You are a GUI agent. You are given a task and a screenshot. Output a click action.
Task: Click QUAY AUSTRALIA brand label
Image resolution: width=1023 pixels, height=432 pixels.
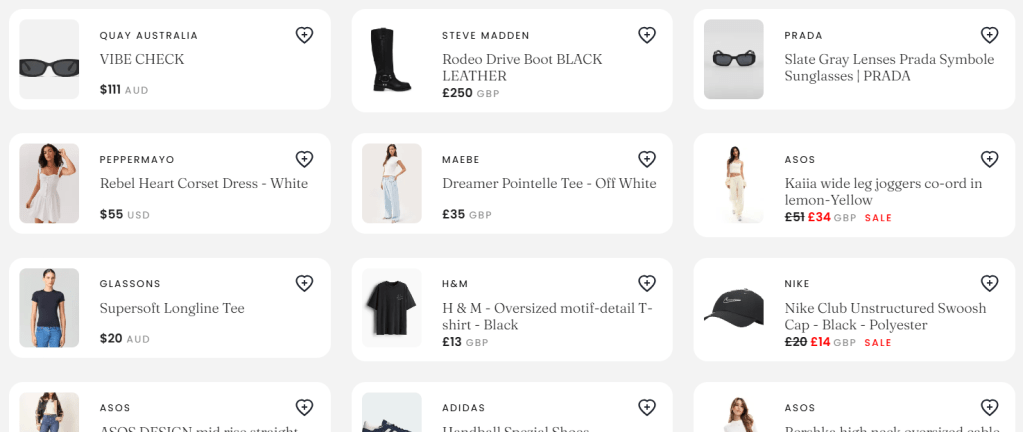pos(149,35)
